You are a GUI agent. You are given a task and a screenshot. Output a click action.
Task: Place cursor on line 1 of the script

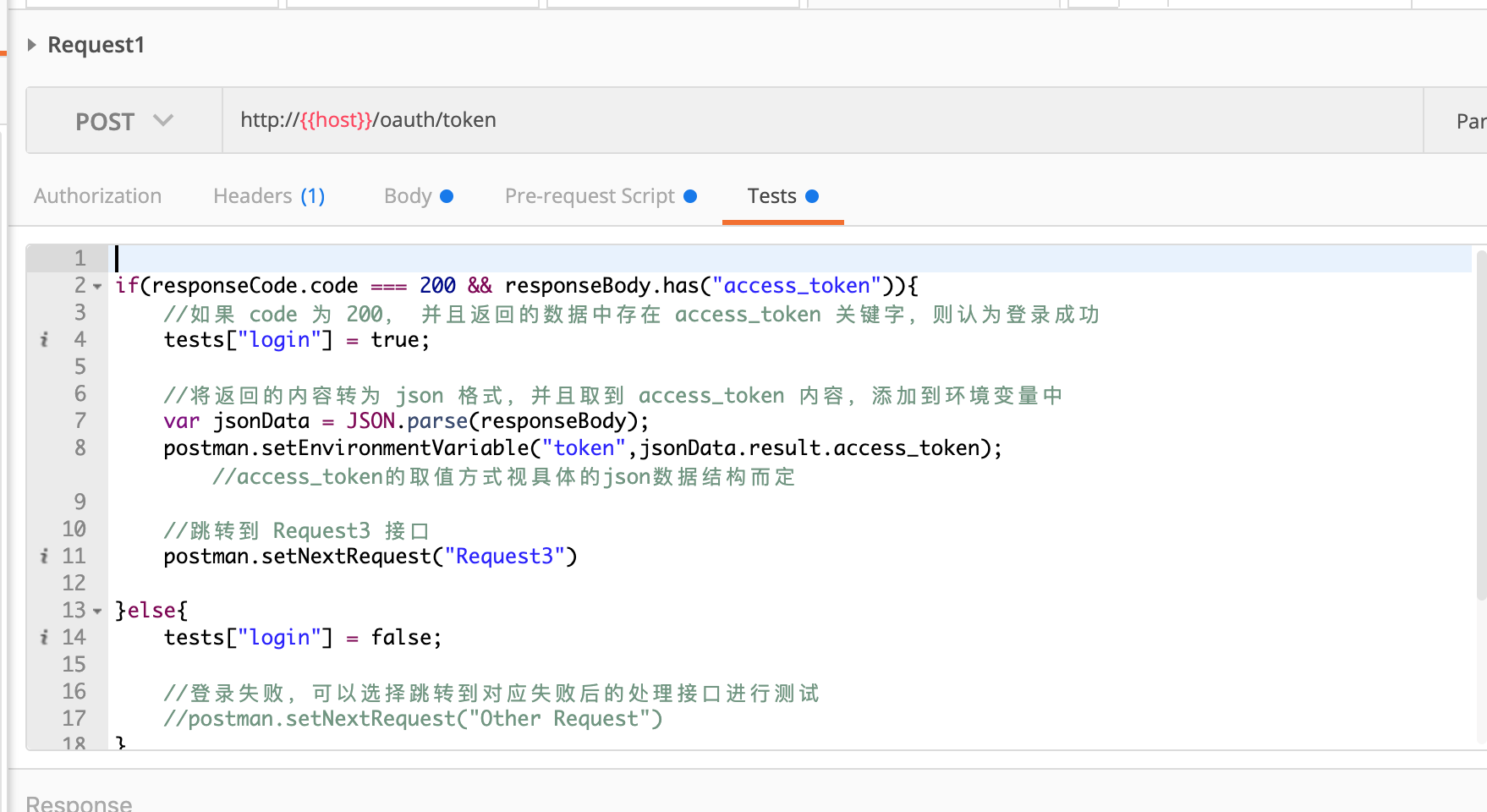[x=254, y=258]
